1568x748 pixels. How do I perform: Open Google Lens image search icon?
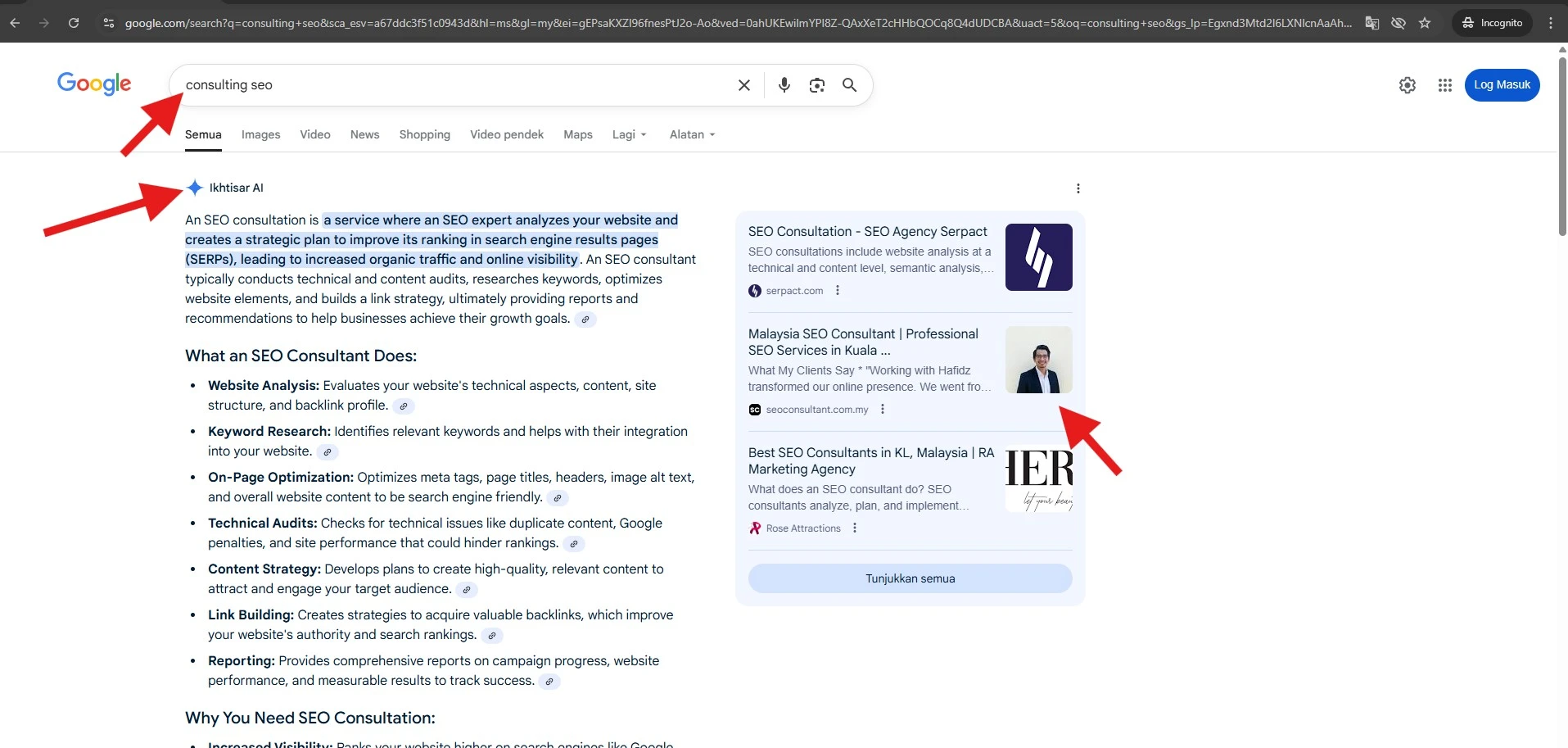pos(816,84)
